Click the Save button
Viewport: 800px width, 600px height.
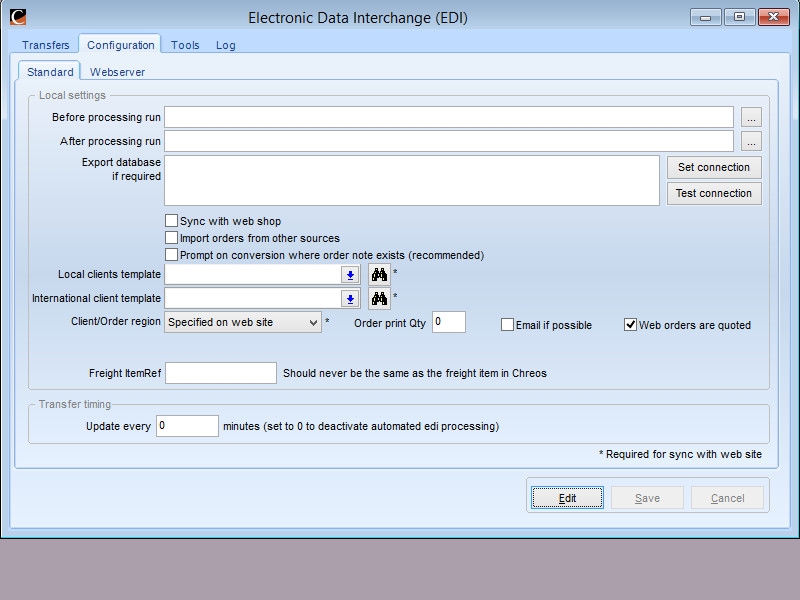click(x=647, y=498)
